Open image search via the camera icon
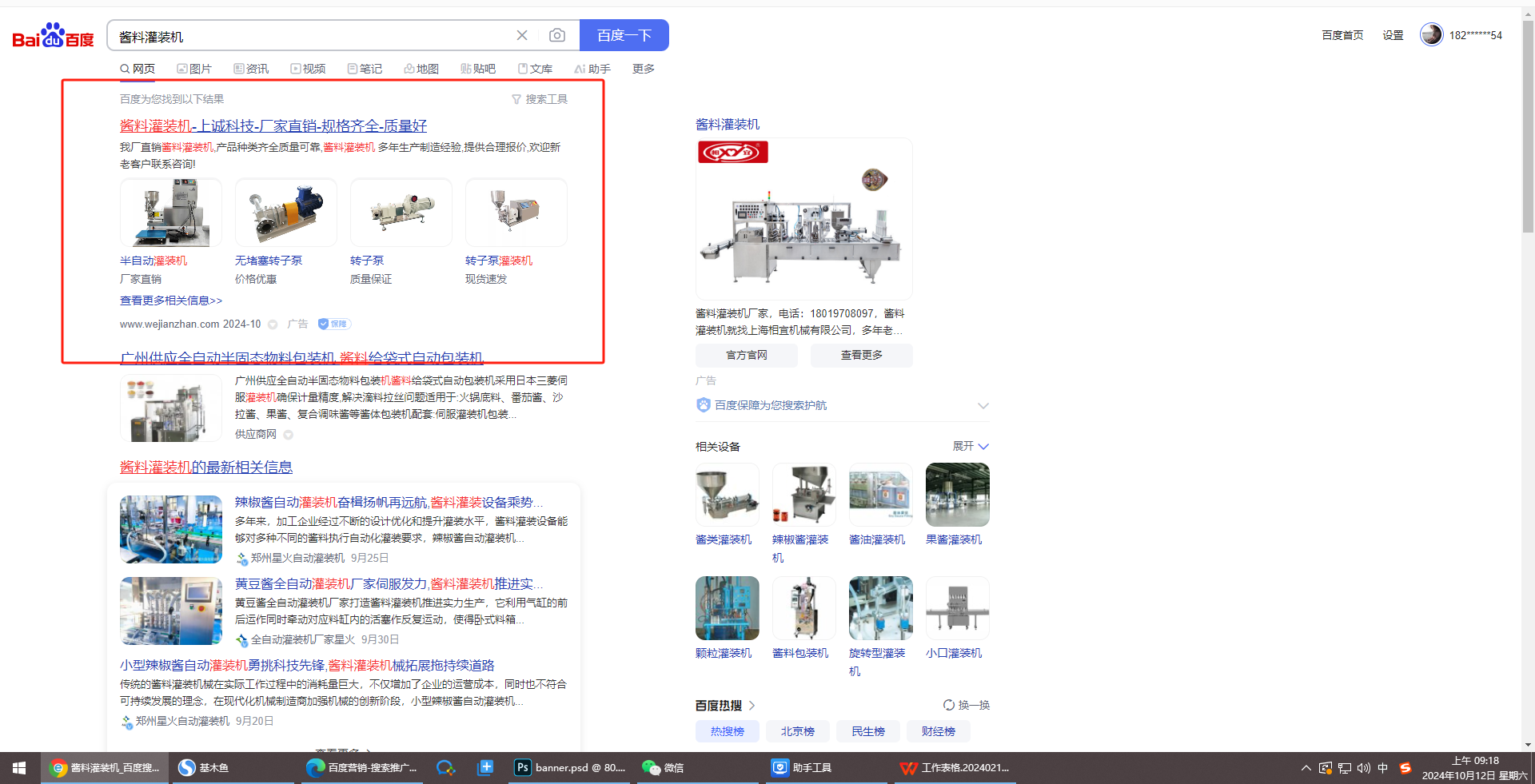 click(x=557, y=35)
